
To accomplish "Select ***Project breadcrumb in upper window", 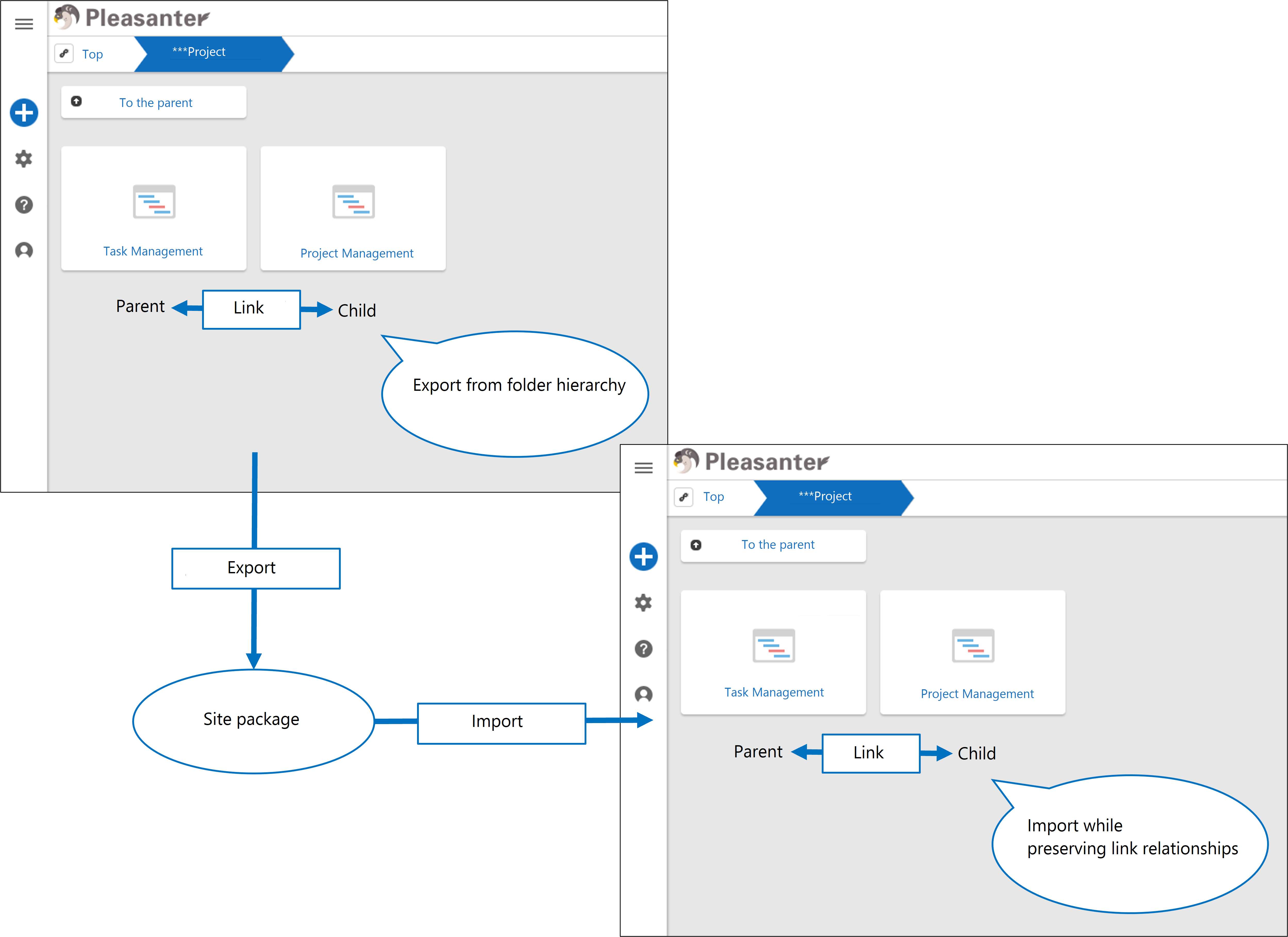I will tap(214, 54).
